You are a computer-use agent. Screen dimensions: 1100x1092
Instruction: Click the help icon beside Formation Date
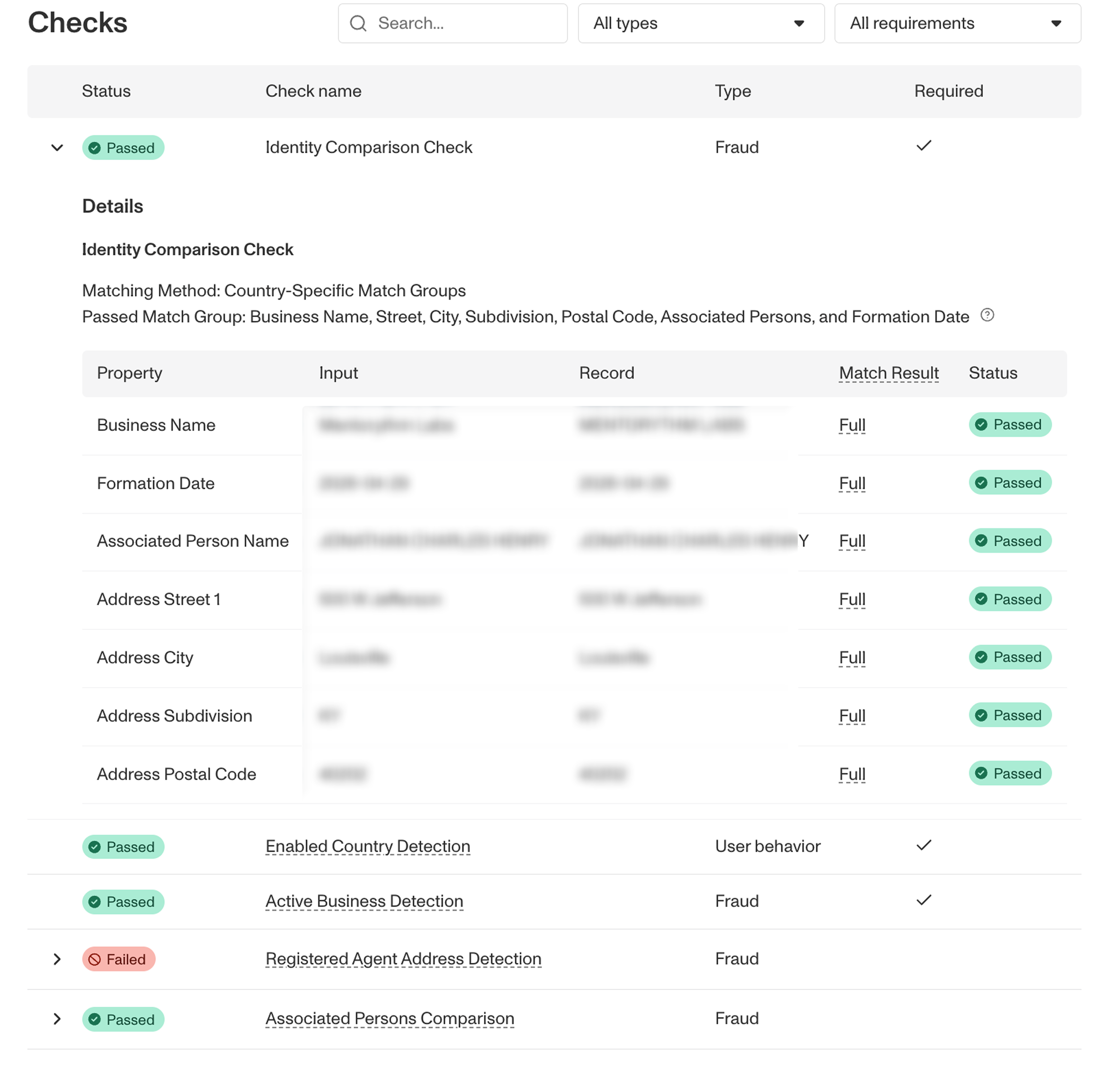pos(987,315)
